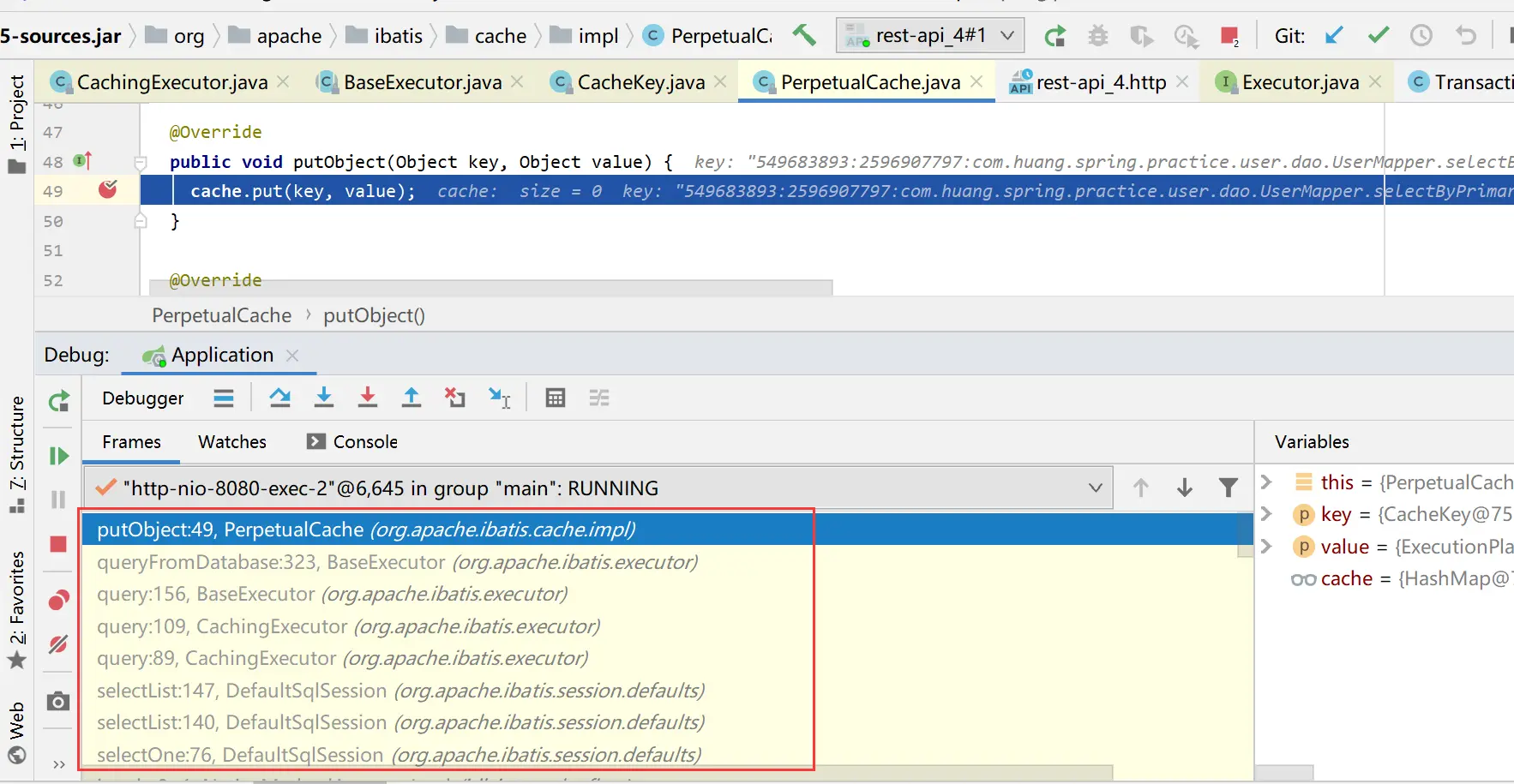Stop the debug session with the red square
The width and height of the screenshot is (1514, 784).
(58, 544)
